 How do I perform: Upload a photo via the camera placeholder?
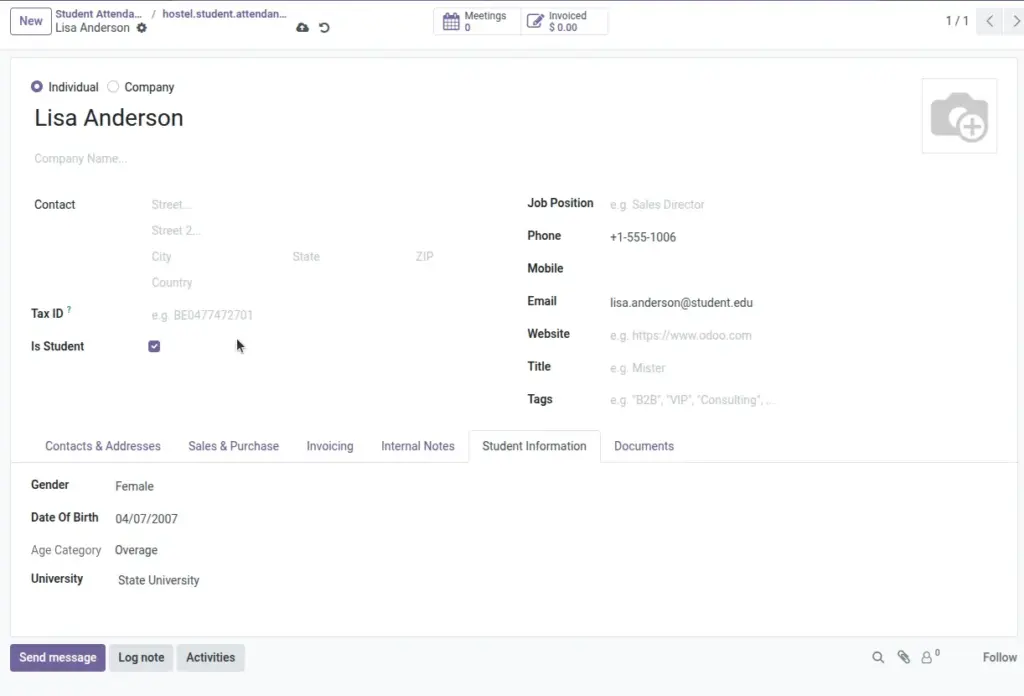pyautogui.click(x=959, y=116)
